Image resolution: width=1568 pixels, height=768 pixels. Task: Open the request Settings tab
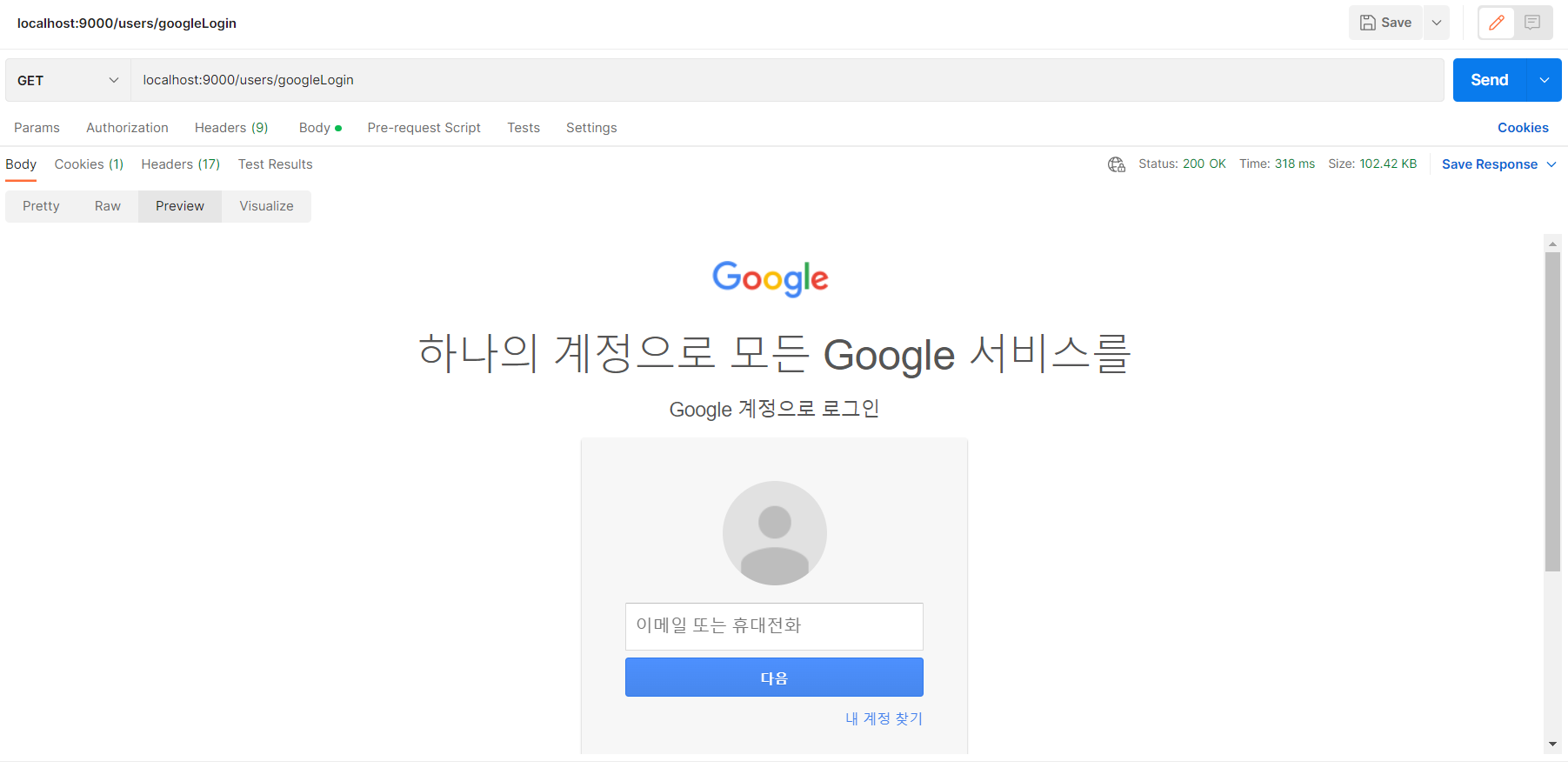click(591, 128)
